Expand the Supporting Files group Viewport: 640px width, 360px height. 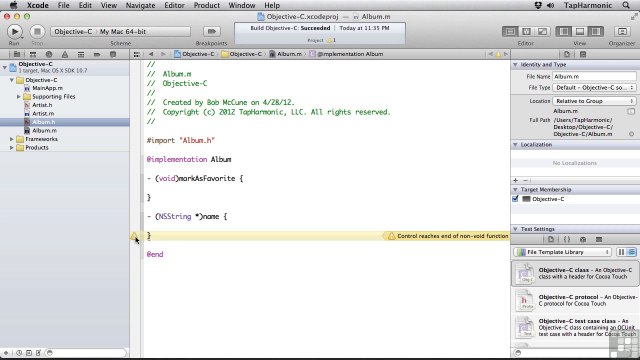pyautogui.click(x=18, y=97)
